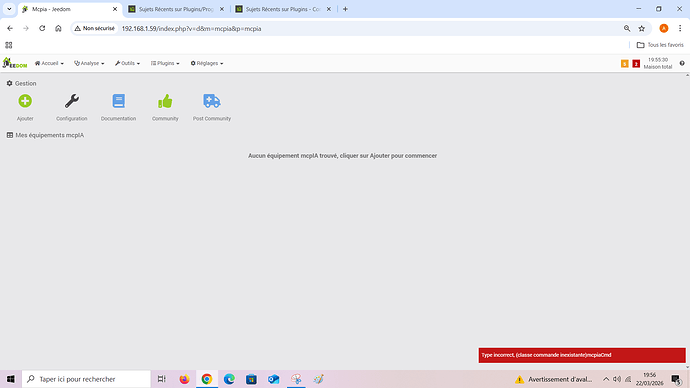Expand the Accueil menu
This screenshot has height=388, width=690.
(49, 63)
